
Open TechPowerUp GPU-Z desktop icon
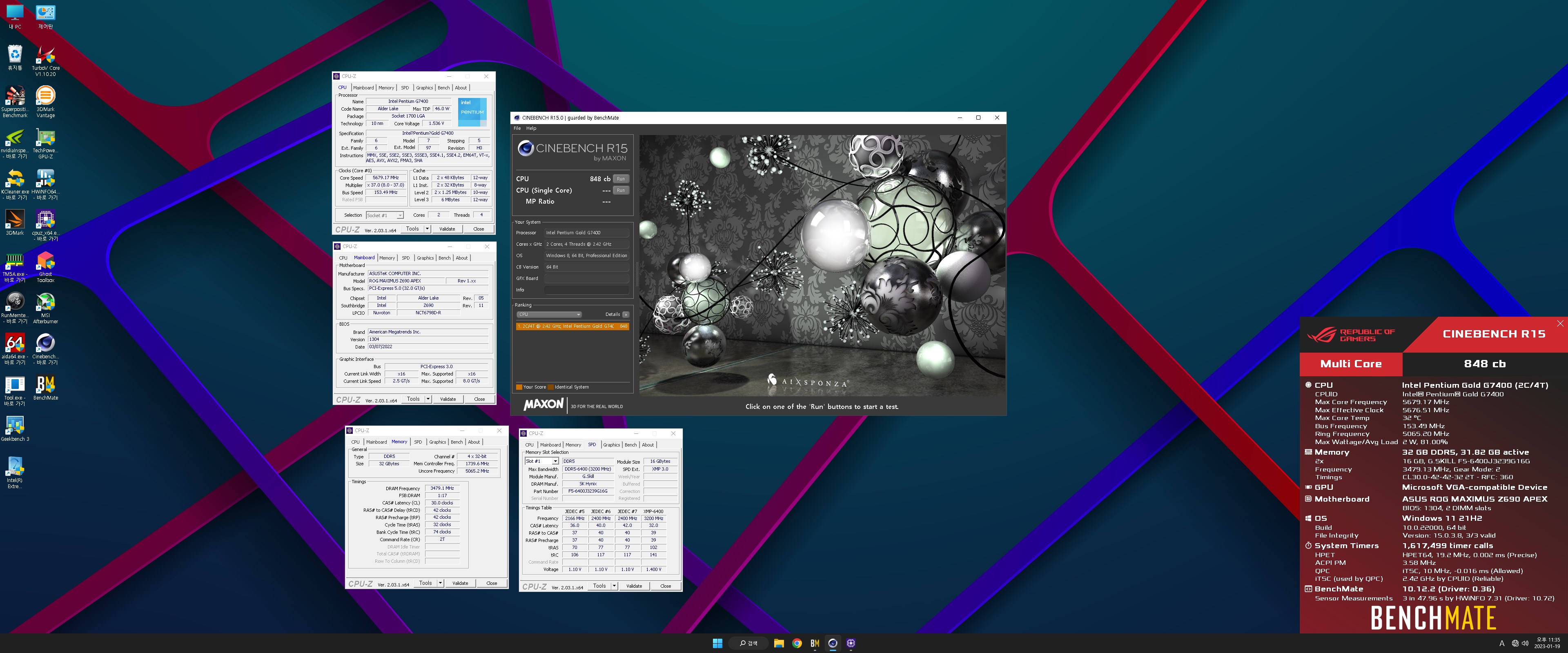pyautogui.click(x=46, y=143)
